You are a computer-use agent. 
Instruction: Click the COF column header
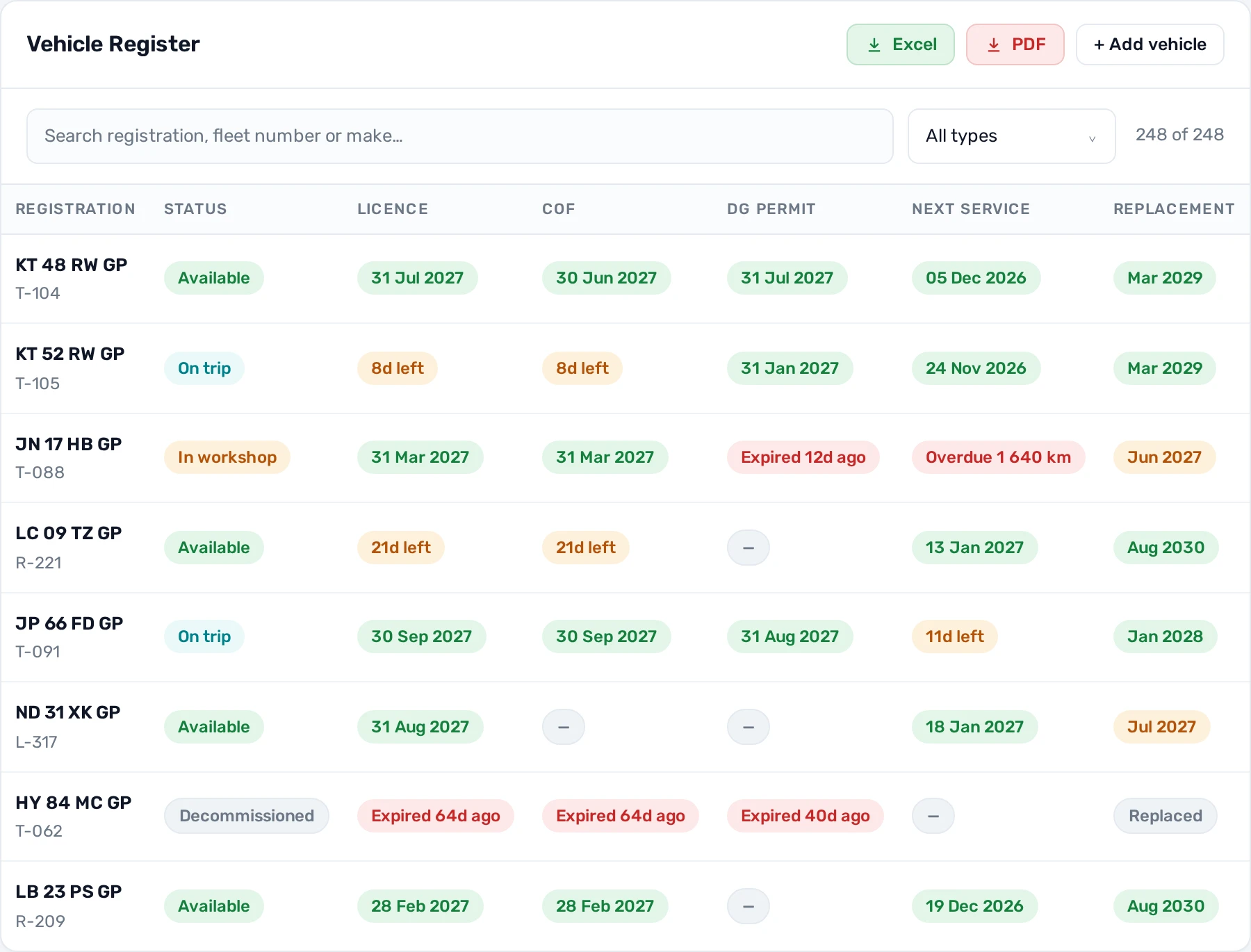tap(559, 209)
